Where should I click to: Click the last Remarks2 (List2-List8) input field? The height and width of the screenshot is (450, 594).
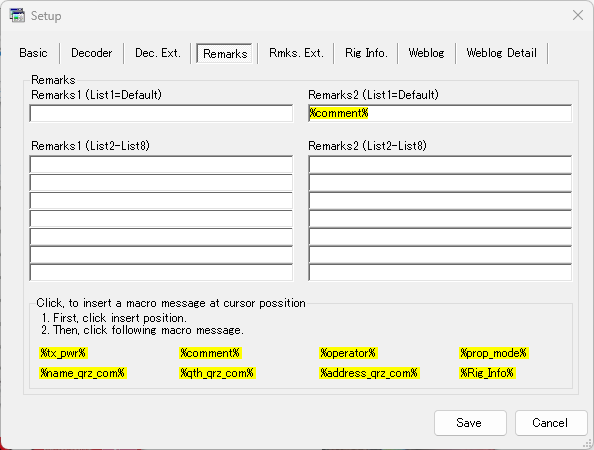click(440, 272)
